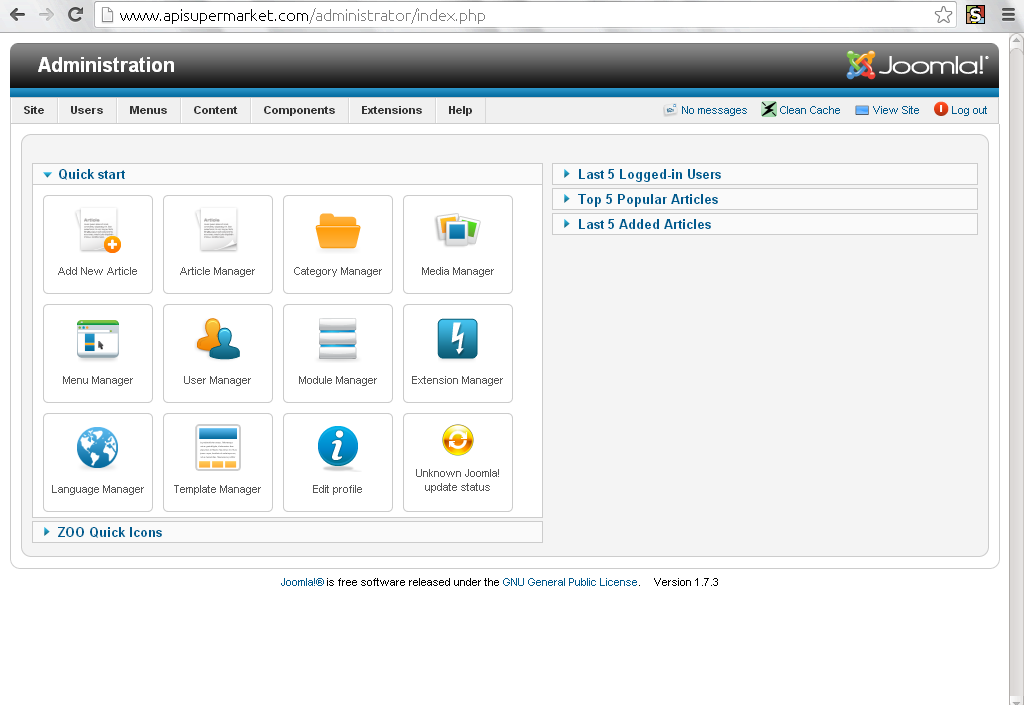Open the Help menu
The height and width of the screenshot is (705, 1024).
coord(460,110)
